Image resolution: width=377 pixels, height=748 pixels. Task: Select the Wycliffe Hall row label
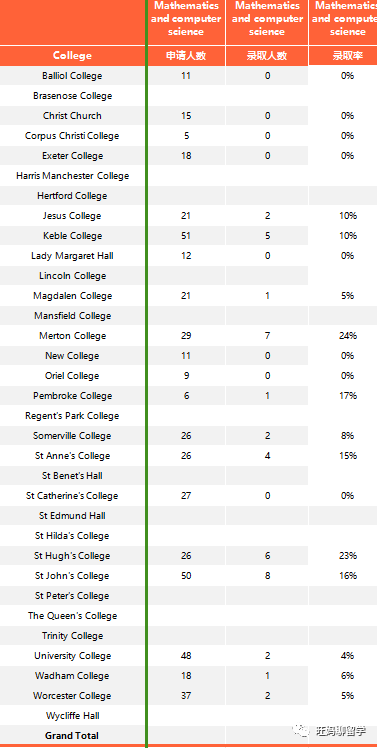pyautogui.click(x=72, y=716)
